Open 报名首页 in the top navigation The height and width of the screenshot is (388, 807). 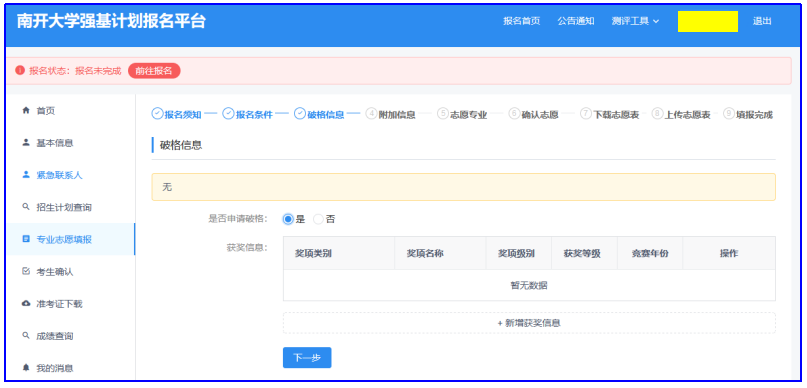pos(521,22)
